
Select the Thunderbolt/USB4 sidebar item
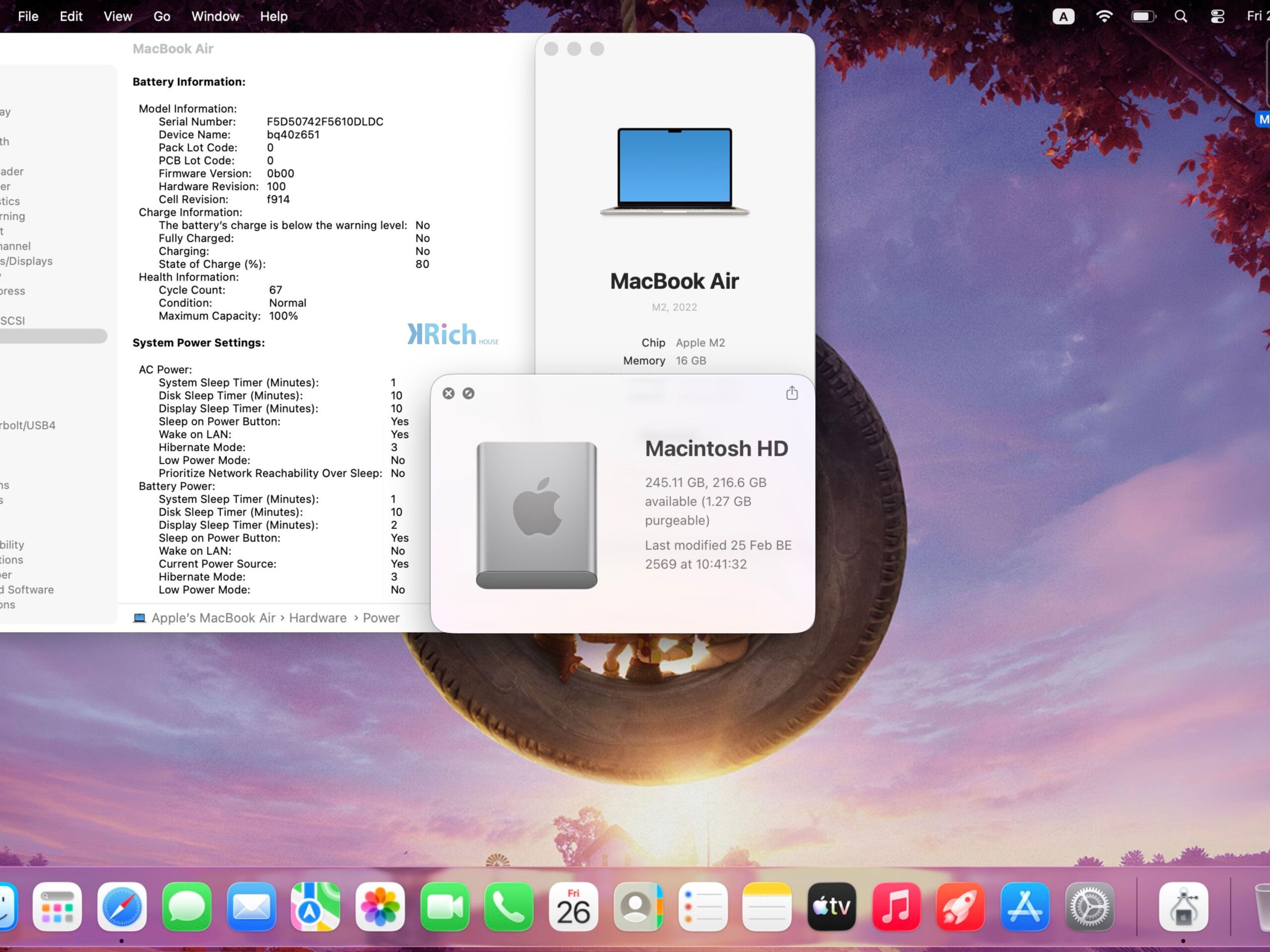[28, 425]
